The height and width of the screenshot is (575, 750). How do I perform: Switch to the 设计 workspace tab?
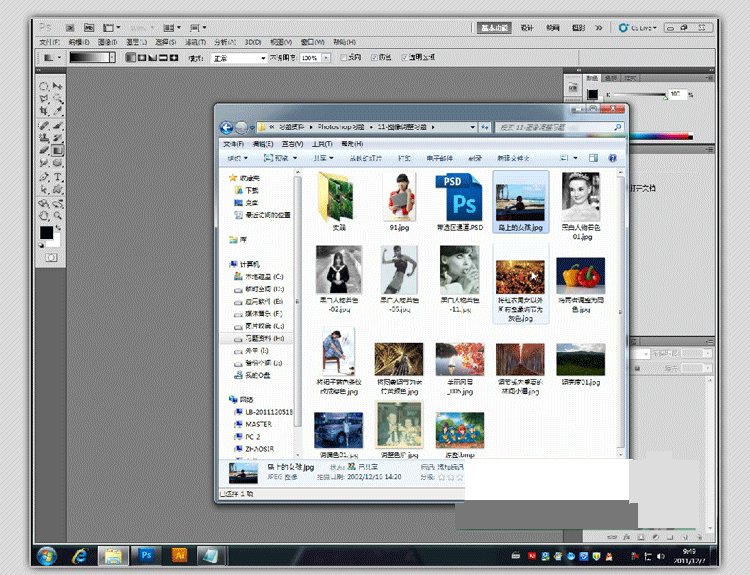[527, 28]
